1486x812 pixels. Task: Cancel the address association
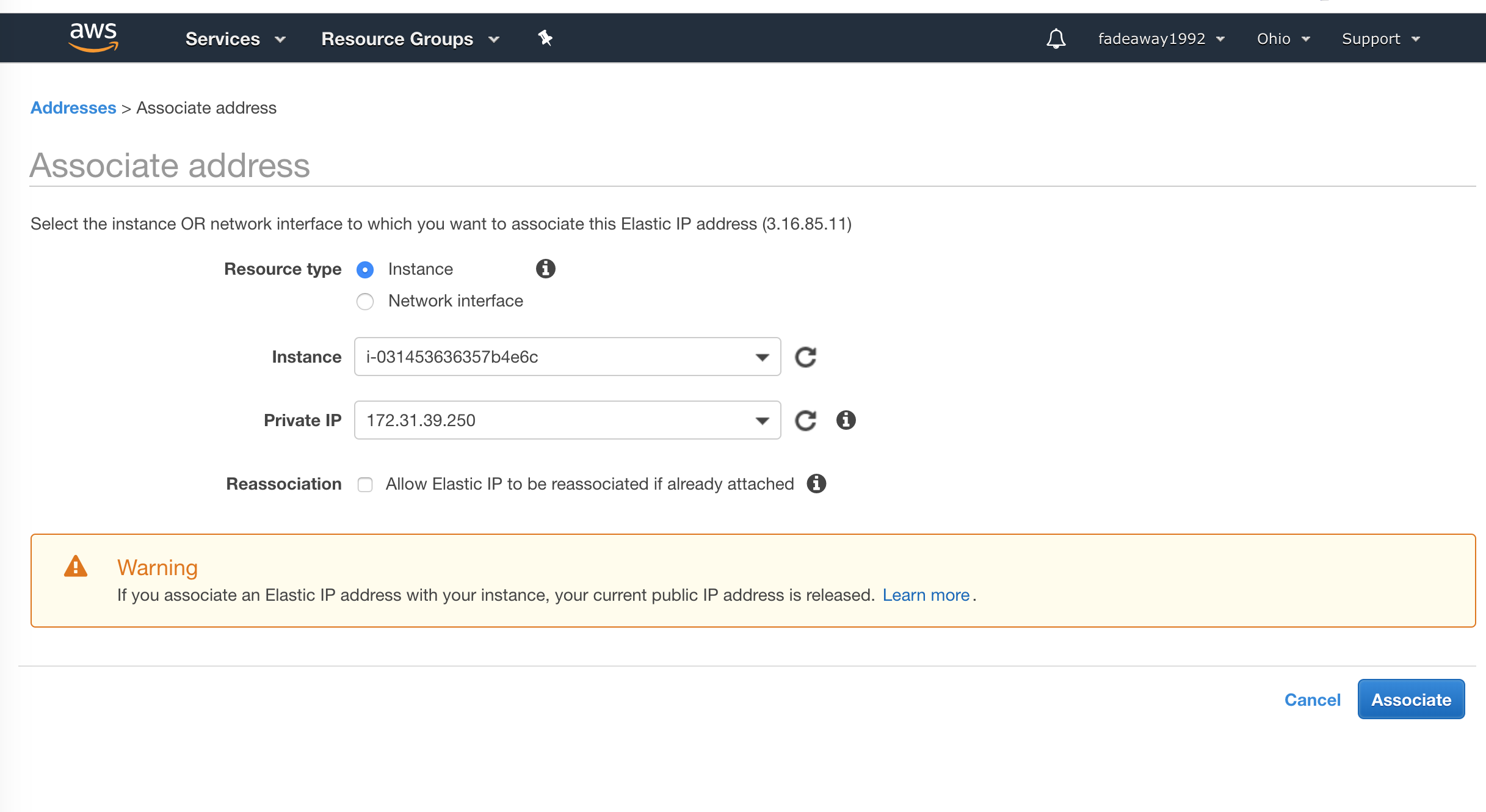point(1312,700)
